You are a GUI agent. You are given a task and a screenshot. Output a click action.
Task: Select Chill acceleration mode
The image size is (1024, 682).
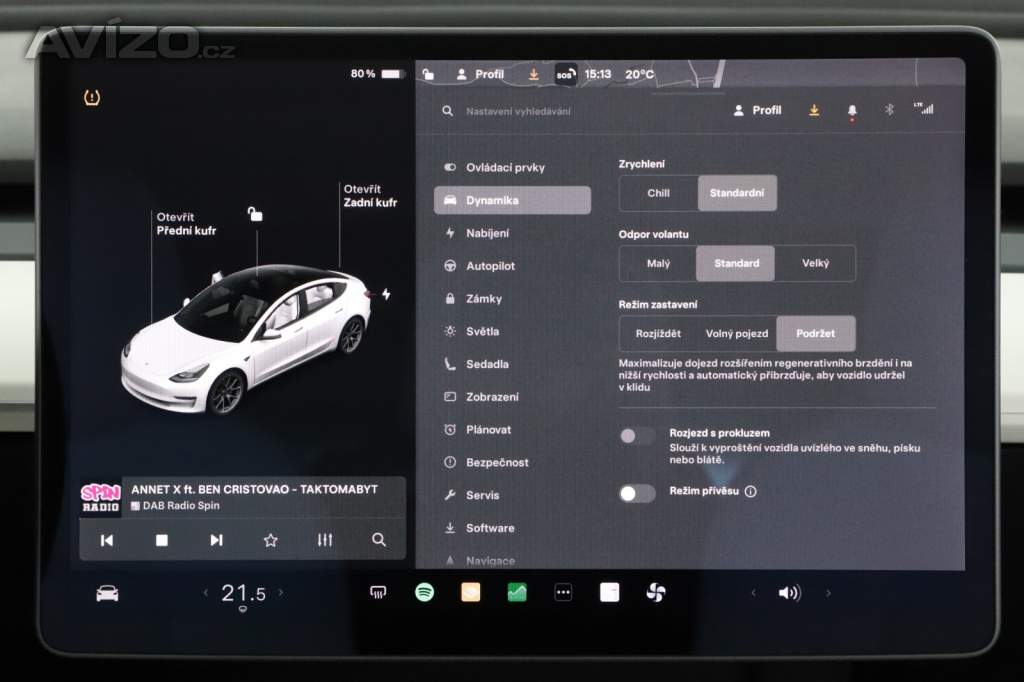[x=658, y=193]
